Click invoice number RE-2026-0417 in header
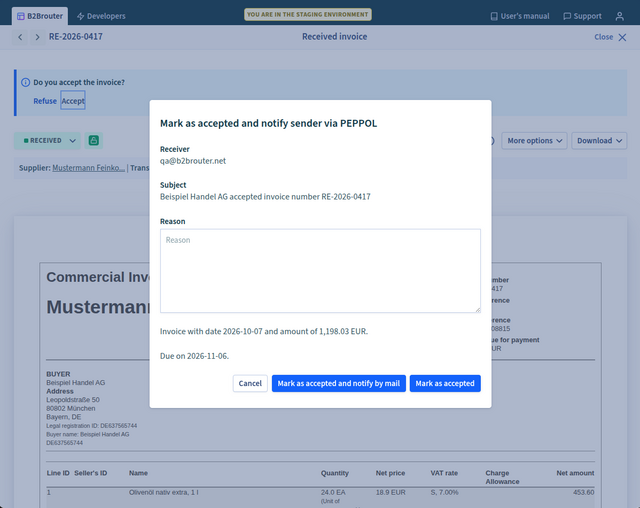 [x=76, y=37]
